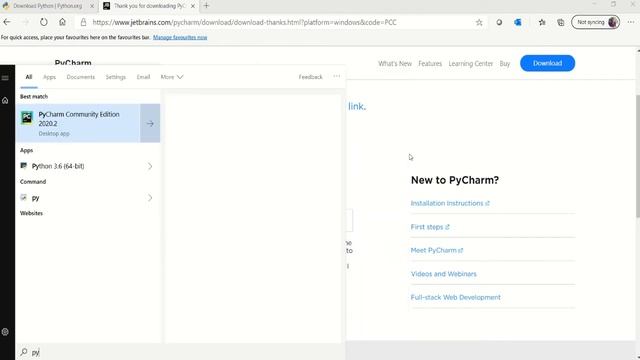The height and width of the screenshot is (360, 640).
Task: Close the Thank you for downloading tab
Action: tap(193, 6)
